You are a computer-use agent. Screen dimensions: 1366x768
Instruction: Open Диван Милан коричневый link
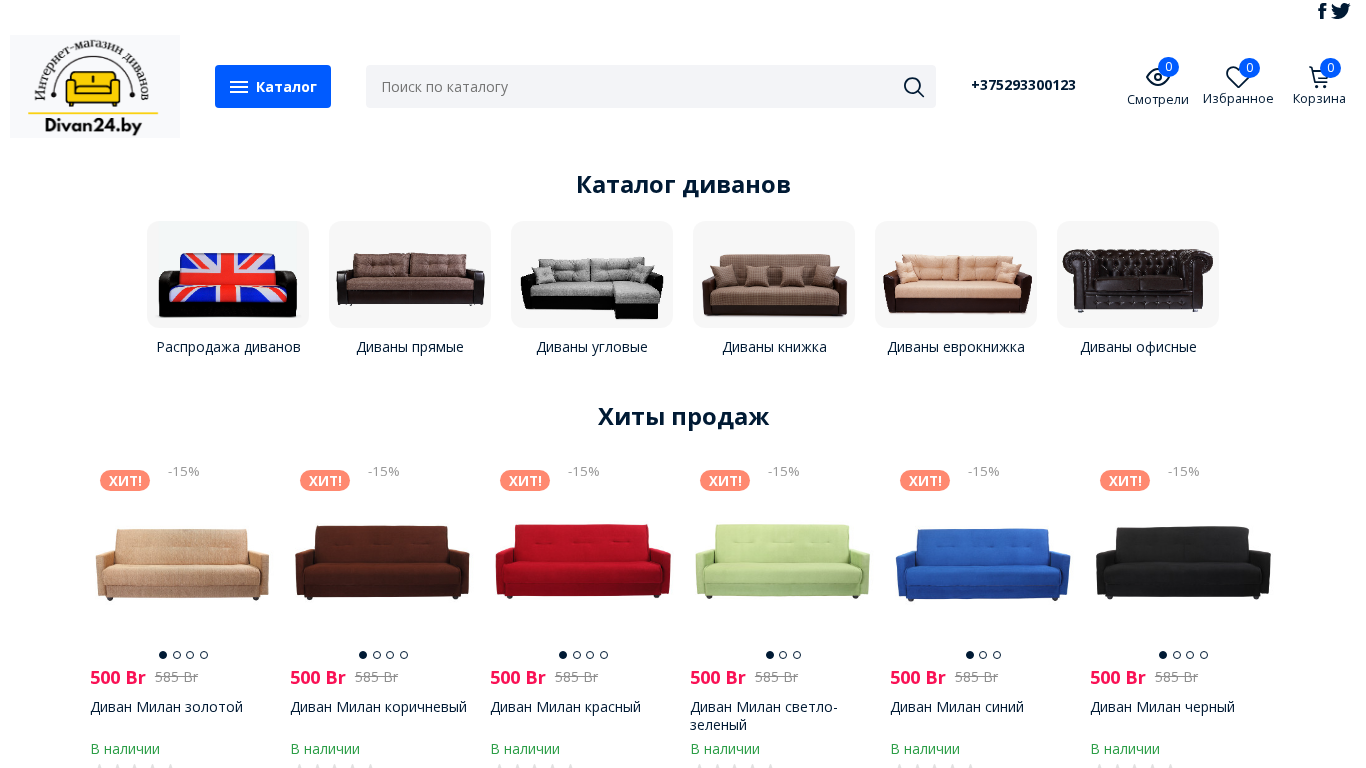pos(378,707)
